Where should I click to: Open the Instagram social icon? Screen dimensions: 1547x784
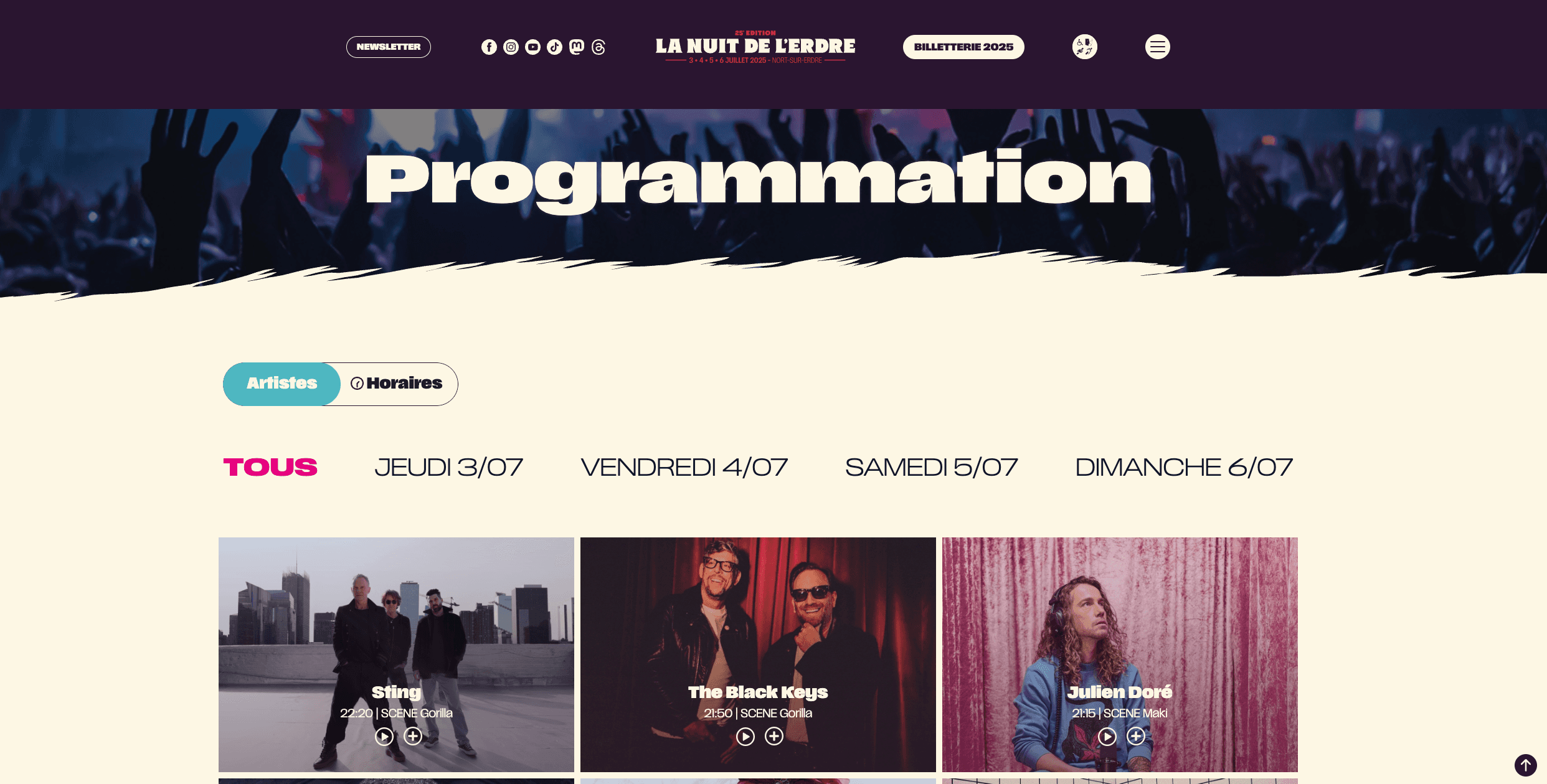point(511,47)
